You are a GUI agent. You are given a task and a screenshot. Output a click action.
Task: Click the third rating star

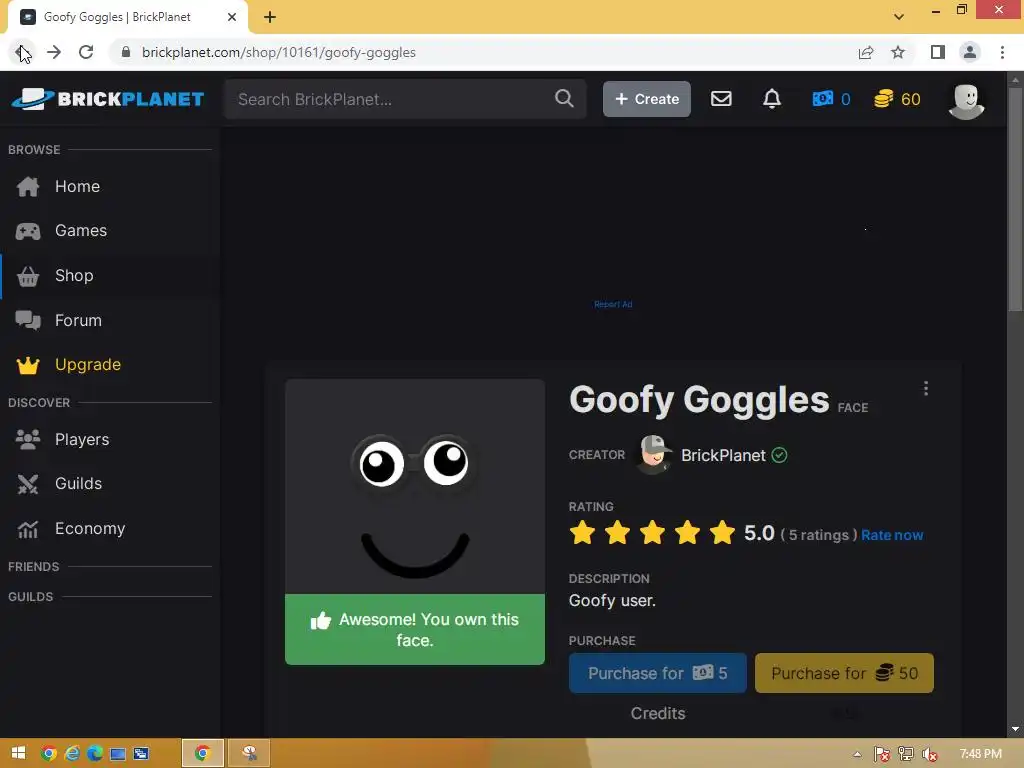(652, 533)
